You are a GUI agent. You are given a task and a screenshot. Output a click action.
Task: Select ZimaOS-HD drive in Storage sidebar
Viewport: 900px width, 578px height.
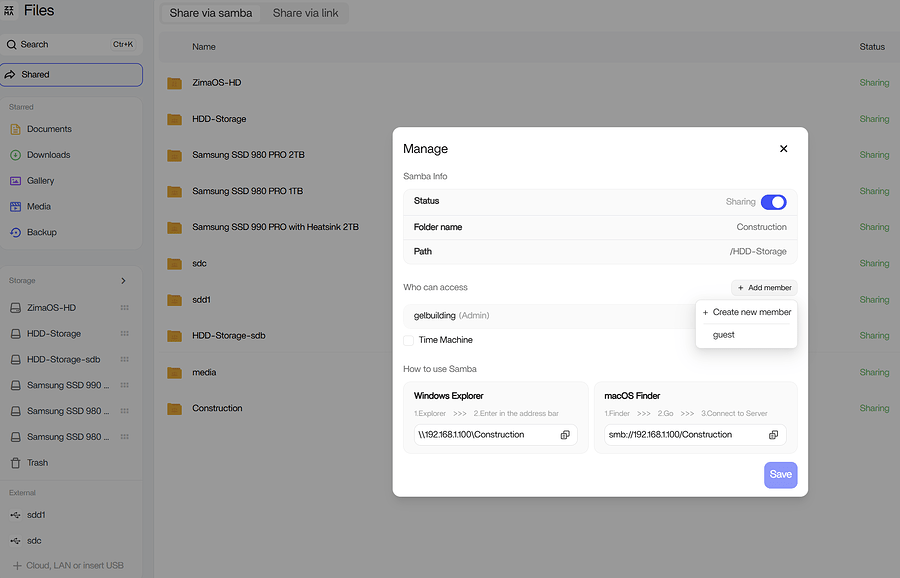tap(51, 308)
